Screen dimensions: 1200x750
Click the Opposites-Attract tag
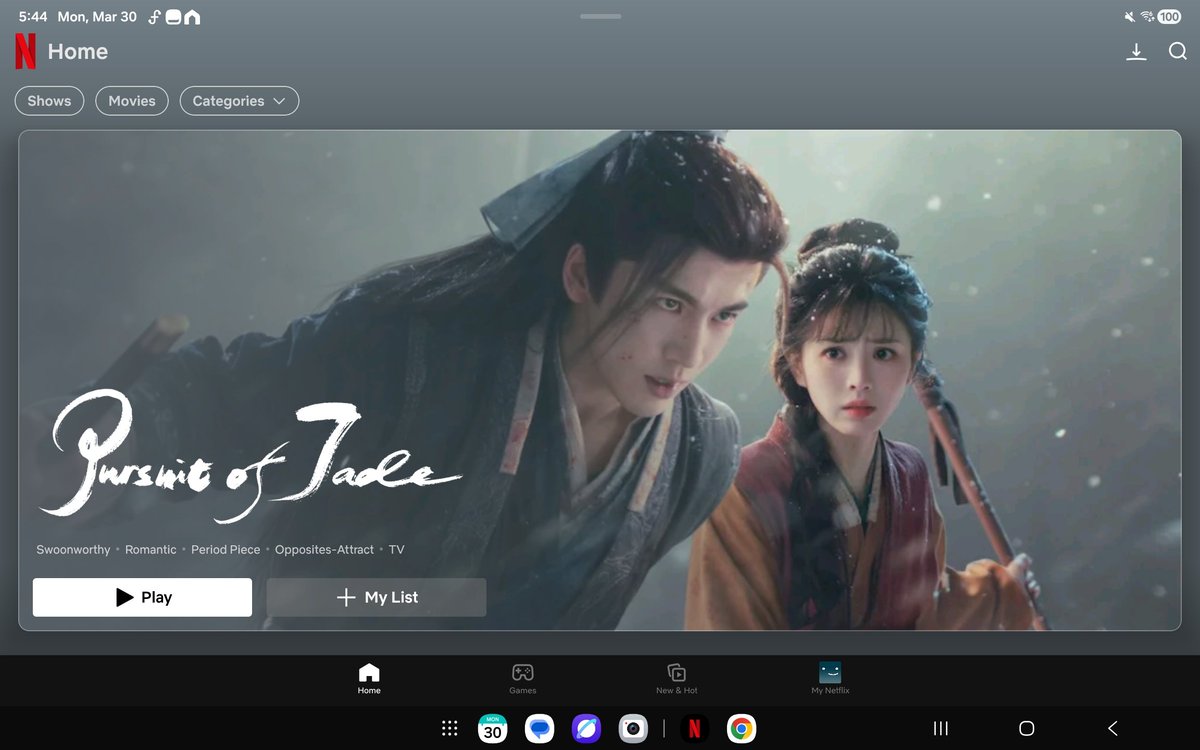[325, 550]
